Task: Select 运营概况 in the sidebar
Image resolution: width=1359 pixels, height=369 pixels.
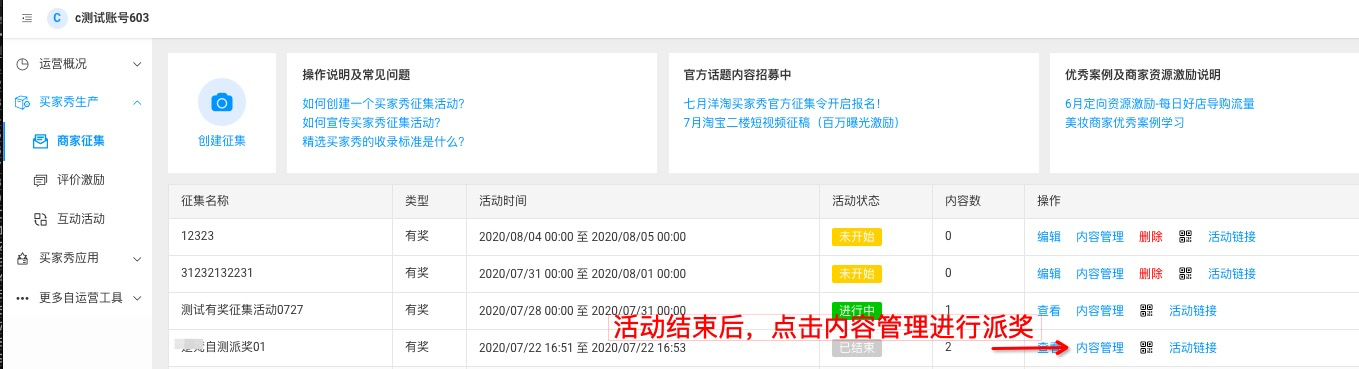Action: tap(63, 64)
